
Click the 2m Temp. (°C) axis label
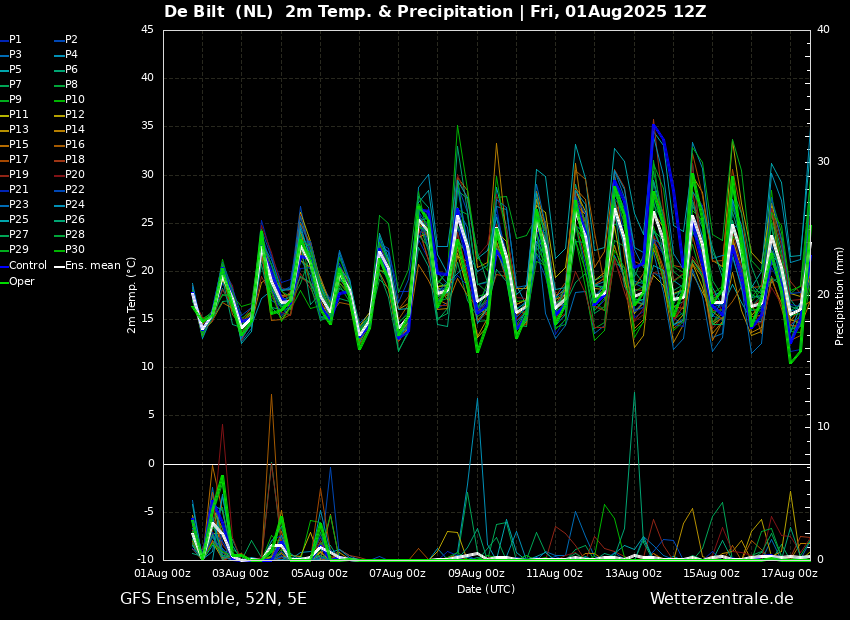132,295
